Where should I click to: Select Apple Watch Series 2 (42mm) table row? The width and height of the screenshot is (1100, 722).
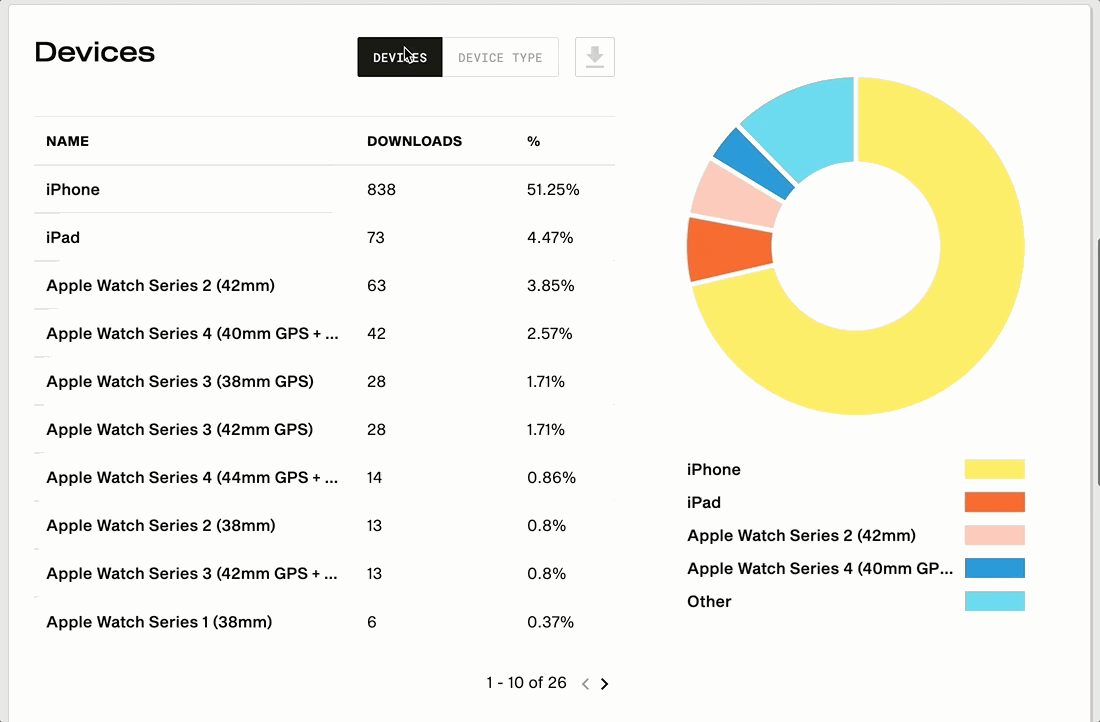pyautogui.click(x=324, y=286)
